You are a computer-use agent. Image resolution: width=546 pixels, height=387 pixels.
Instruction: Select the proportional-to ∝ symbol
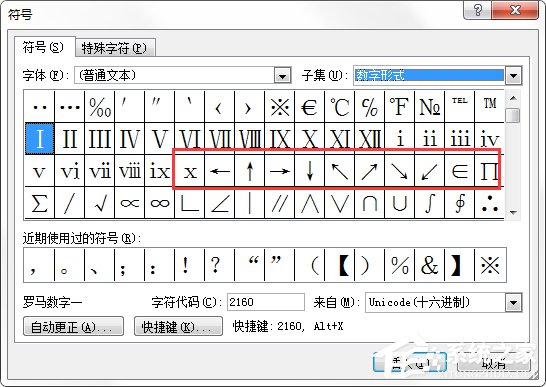[130, 203]
